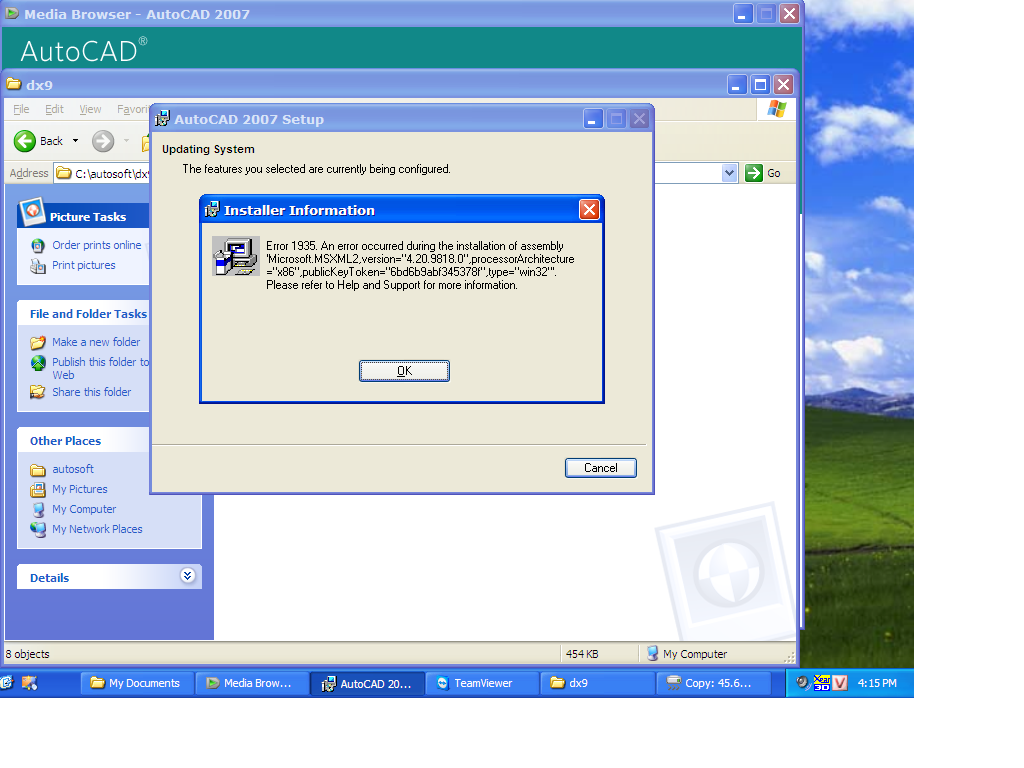Image resolution: width=1024 pixels, height=768 pixels.
Task: Click Order prints online link
Action: (x=97, y=245)
